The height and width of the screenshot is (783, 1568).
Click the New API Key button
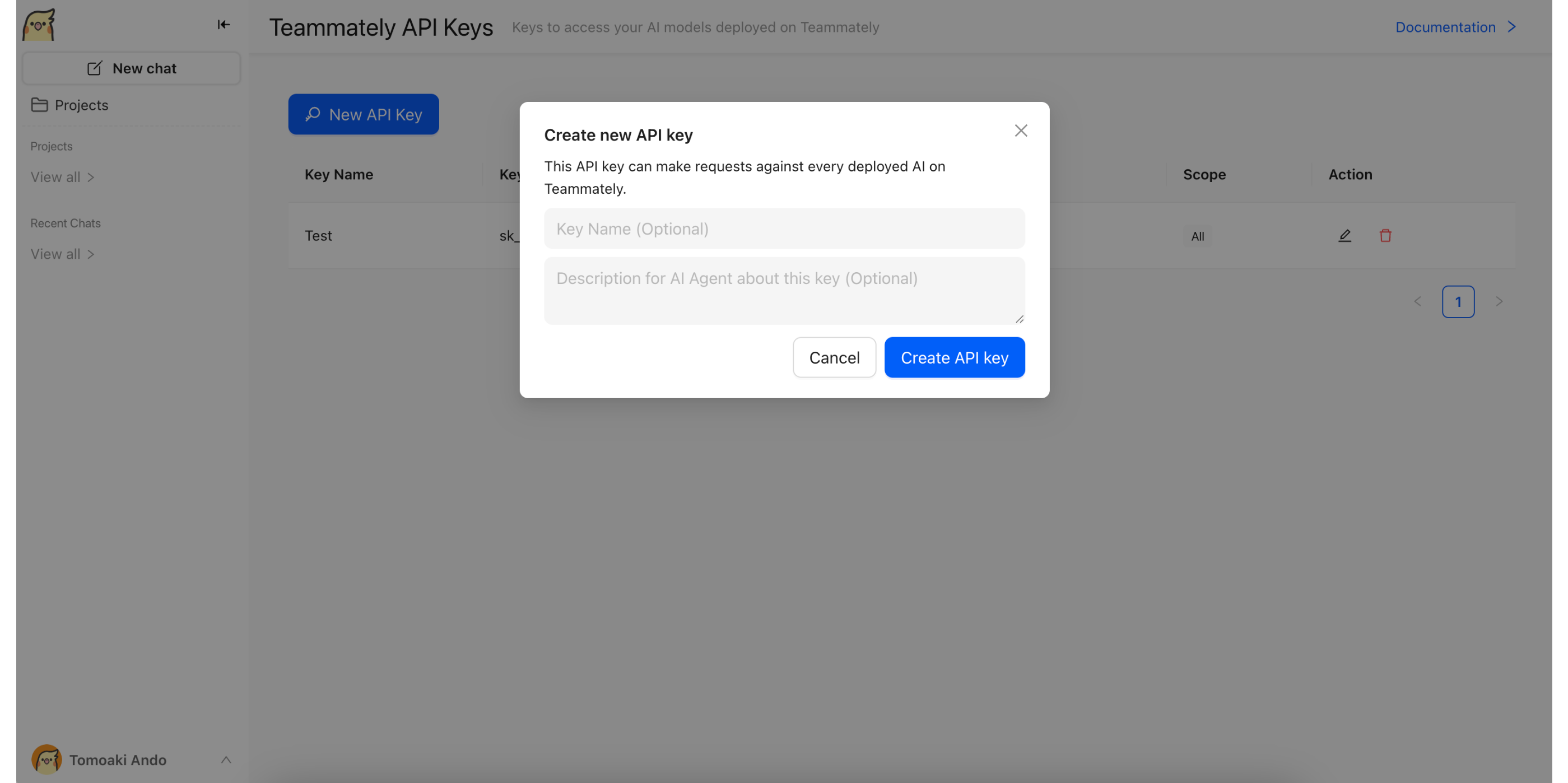[364, 114]
